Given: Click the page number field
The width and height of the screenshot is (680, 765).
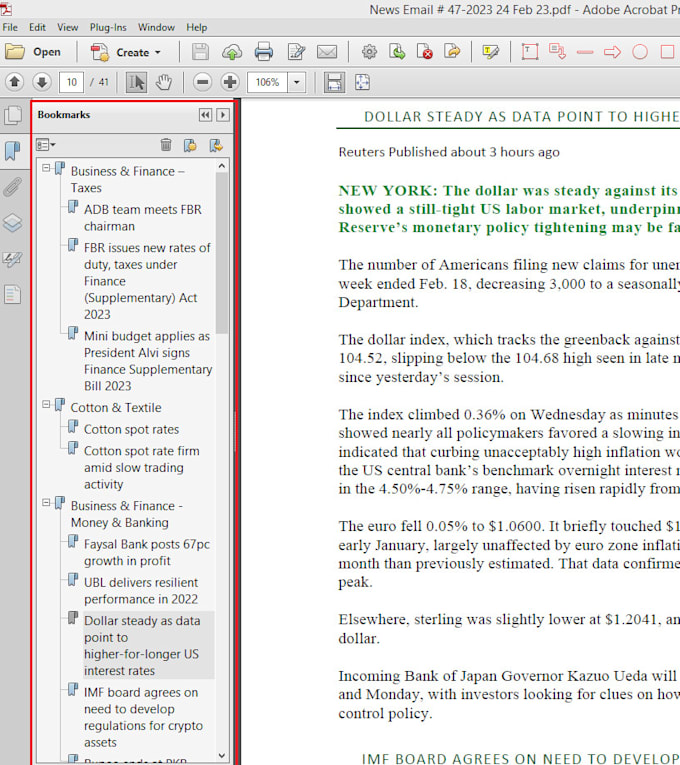Looking at the screenshot, I should 71,82.
